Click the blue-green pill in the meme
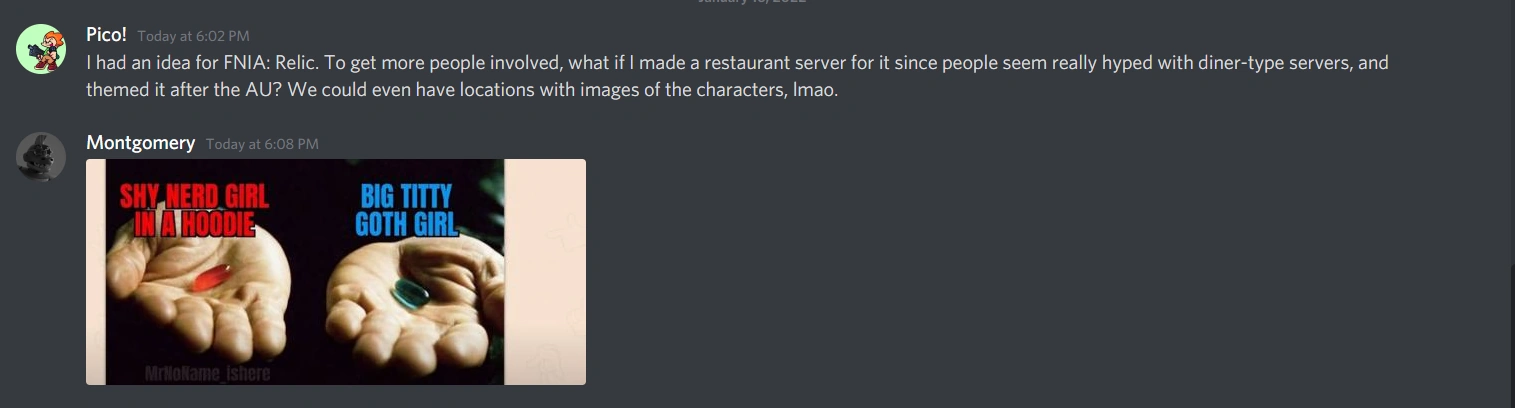The width and height of the screenshot is (1515, 408). coord(411,293)
